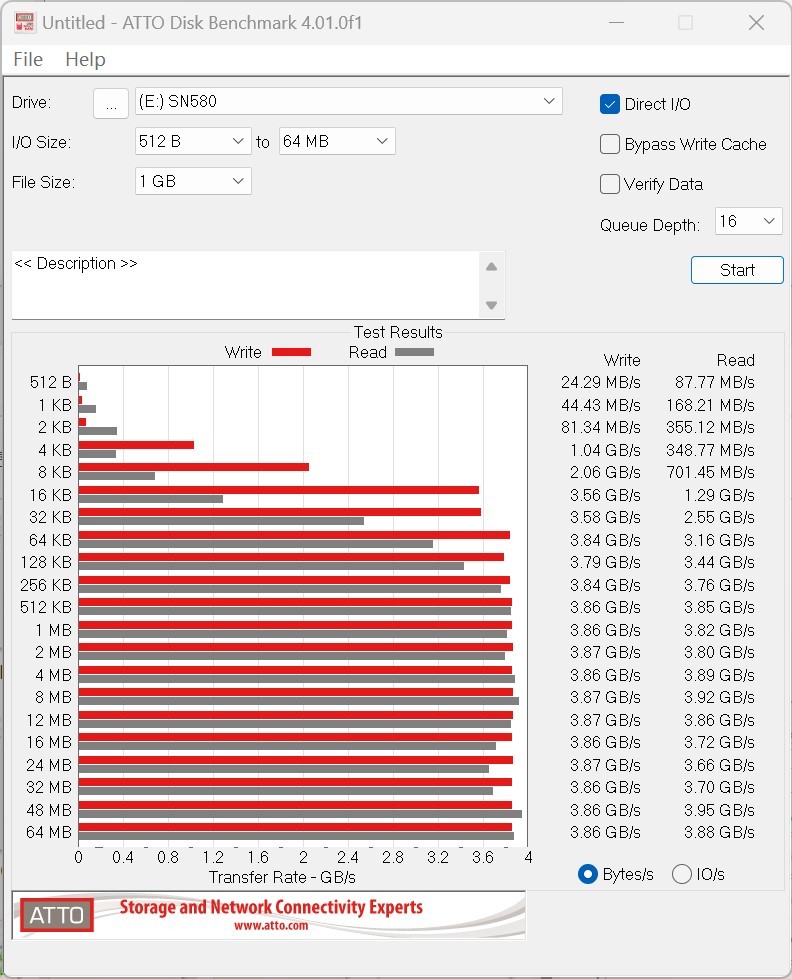Image resolution: width=792 pixels, height=979 pixels.
Task: Click the description scroll down arrow
Action: (x=492, y=305)
